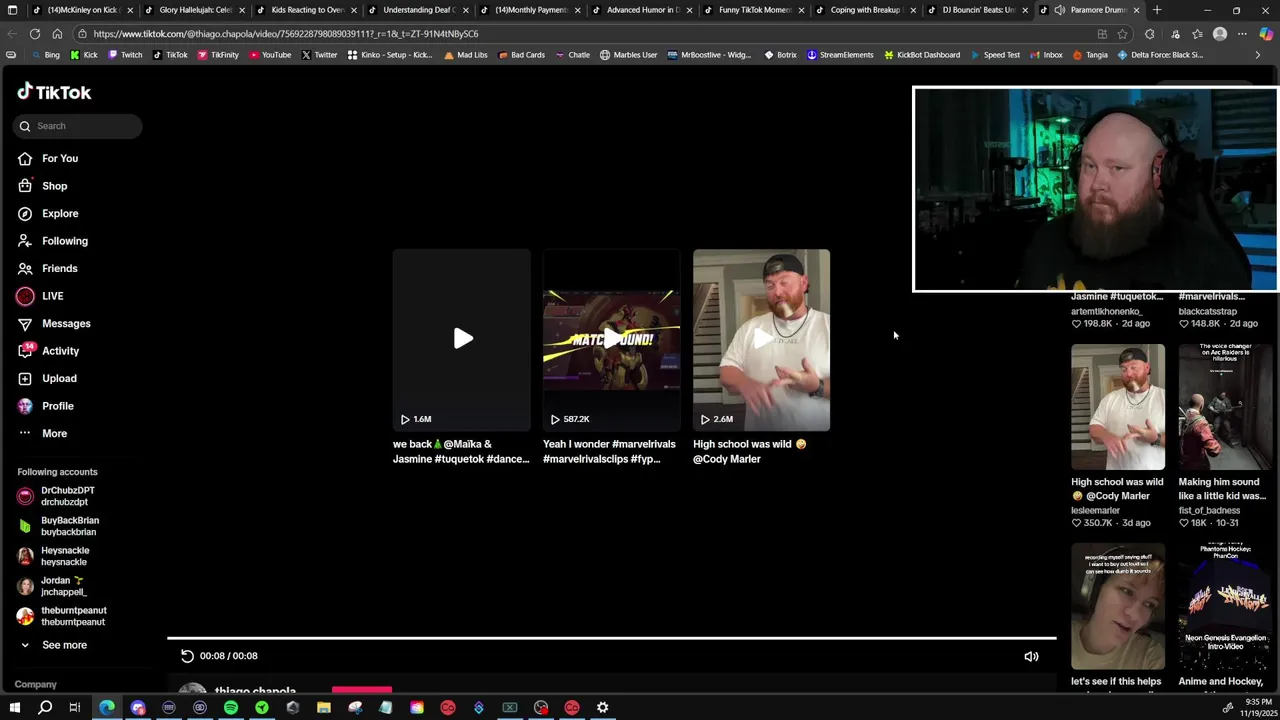Viewport: 1280px width, 720px height.
Task: Play the 2.6M High school was wild video
Action: pos(761,340)
